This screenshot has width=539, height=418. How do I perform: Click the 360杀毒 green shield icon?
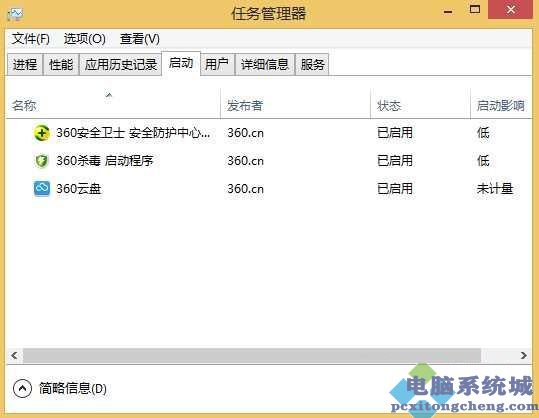[42, 161]
